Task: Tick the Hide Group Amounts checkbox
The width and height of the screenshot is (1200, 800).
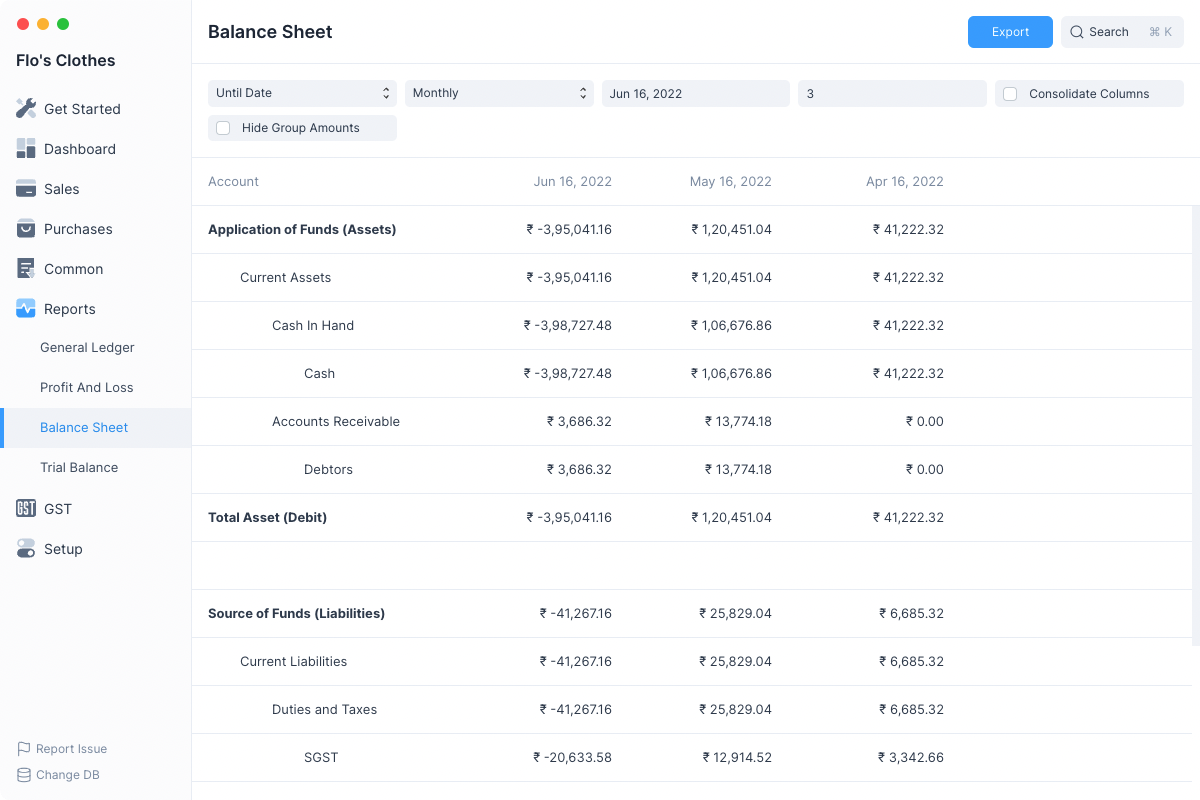Action: [223, 128]
